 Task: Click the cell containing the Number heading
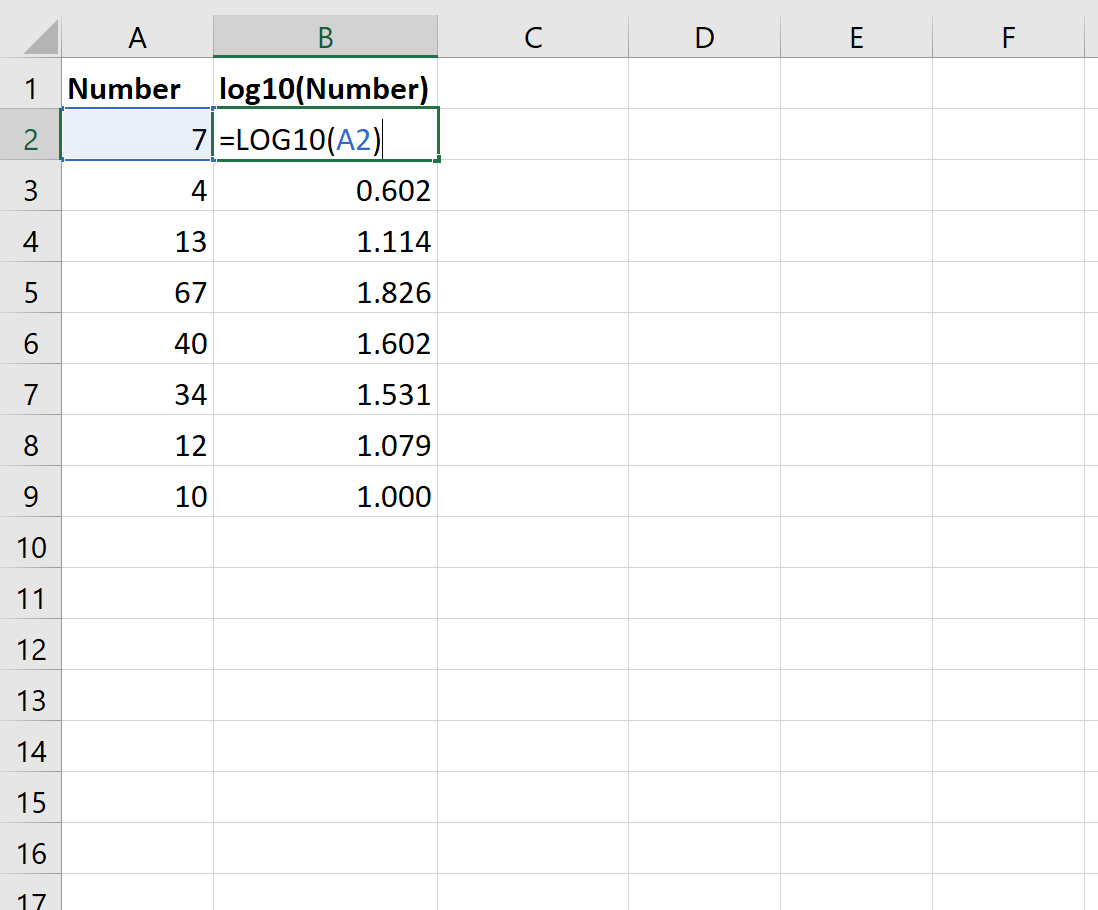click(x=137, y=88)
